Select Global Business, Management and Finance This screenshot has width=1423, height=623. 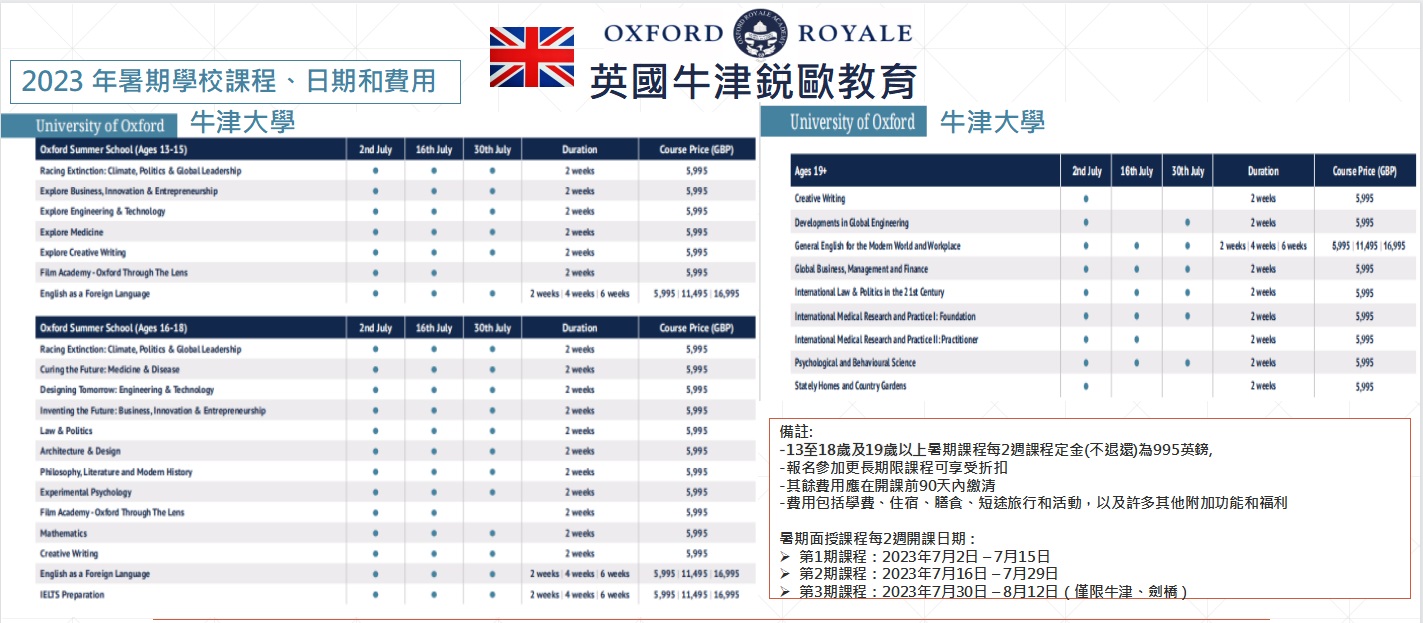(861, 269)
